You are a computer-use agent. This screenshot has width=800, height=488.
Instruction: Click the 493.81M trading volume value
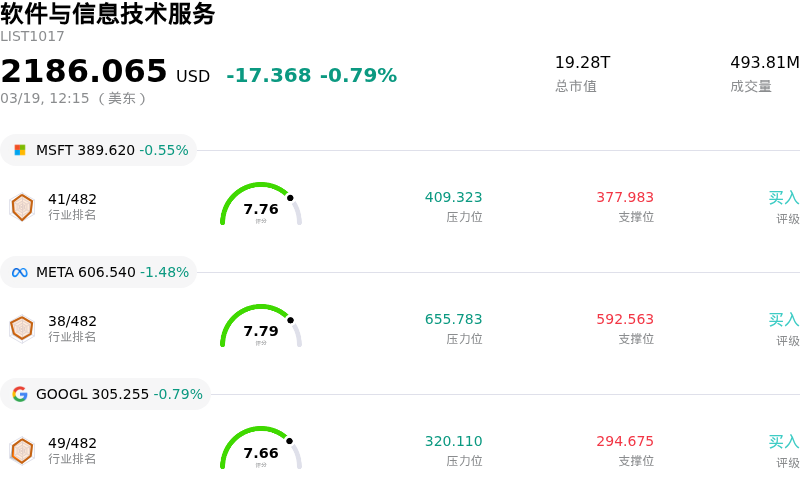[x=764, y=63]
